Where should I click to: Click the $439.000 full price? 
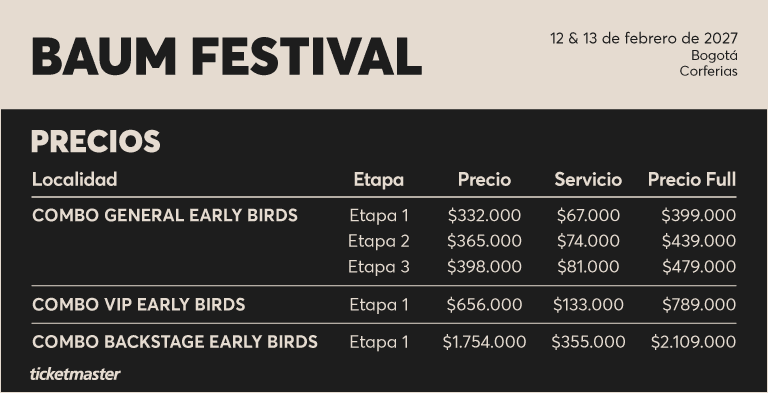click(698, 241)
